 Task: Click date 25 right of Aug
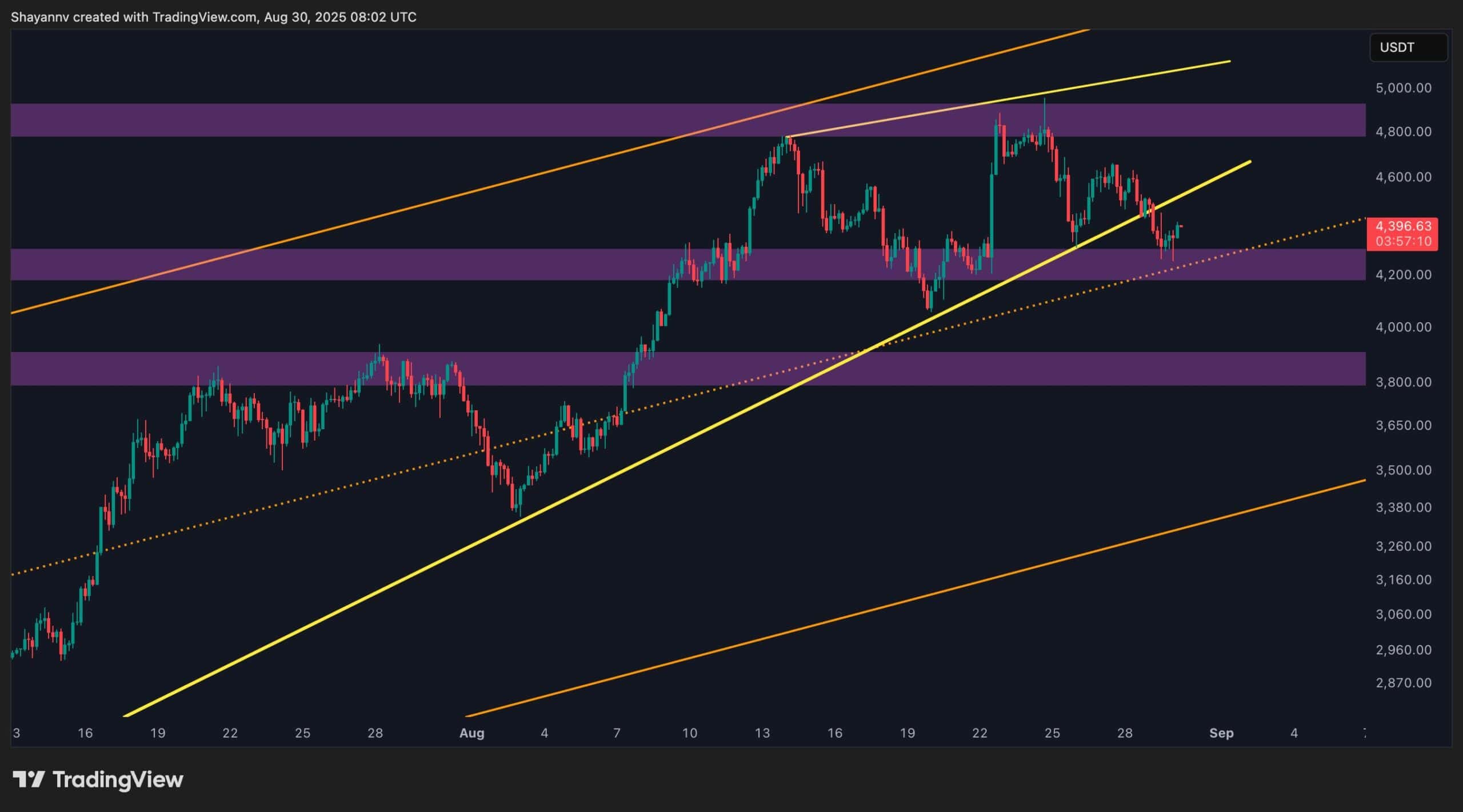(x=1052, y=733)
